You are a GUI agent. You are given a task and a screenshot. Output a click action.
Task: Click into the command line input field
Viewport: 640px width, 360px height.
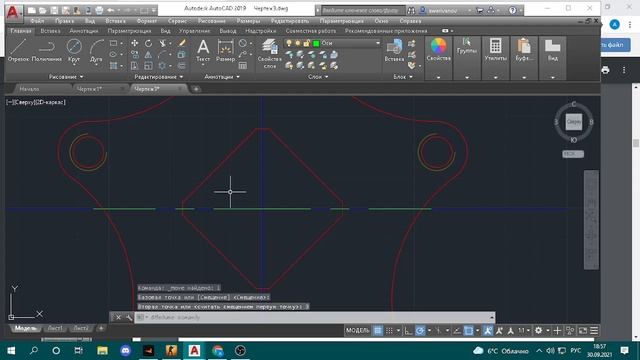314,317
